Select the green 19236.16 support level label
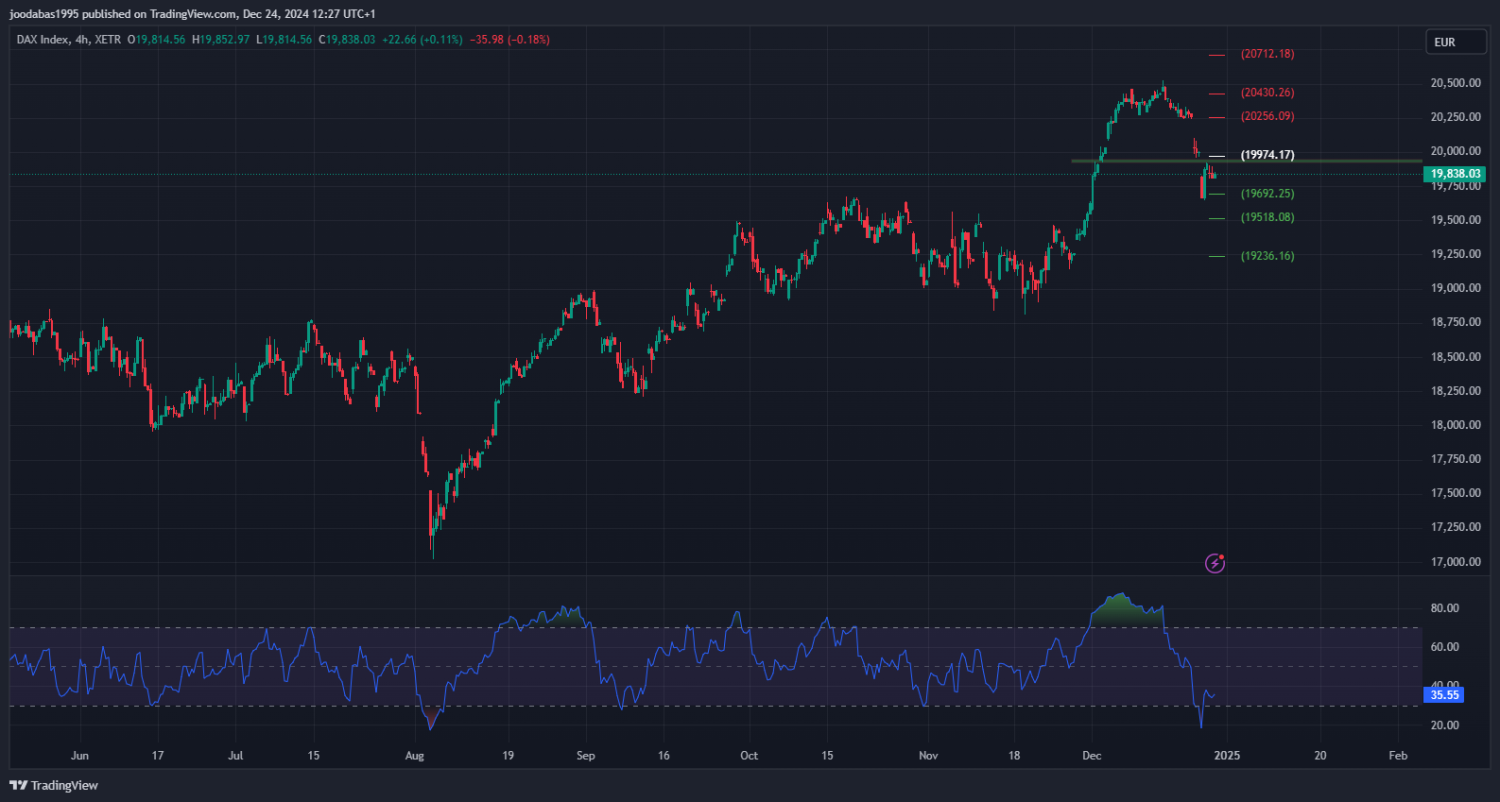1500x802 pixels. point(1267,257)
